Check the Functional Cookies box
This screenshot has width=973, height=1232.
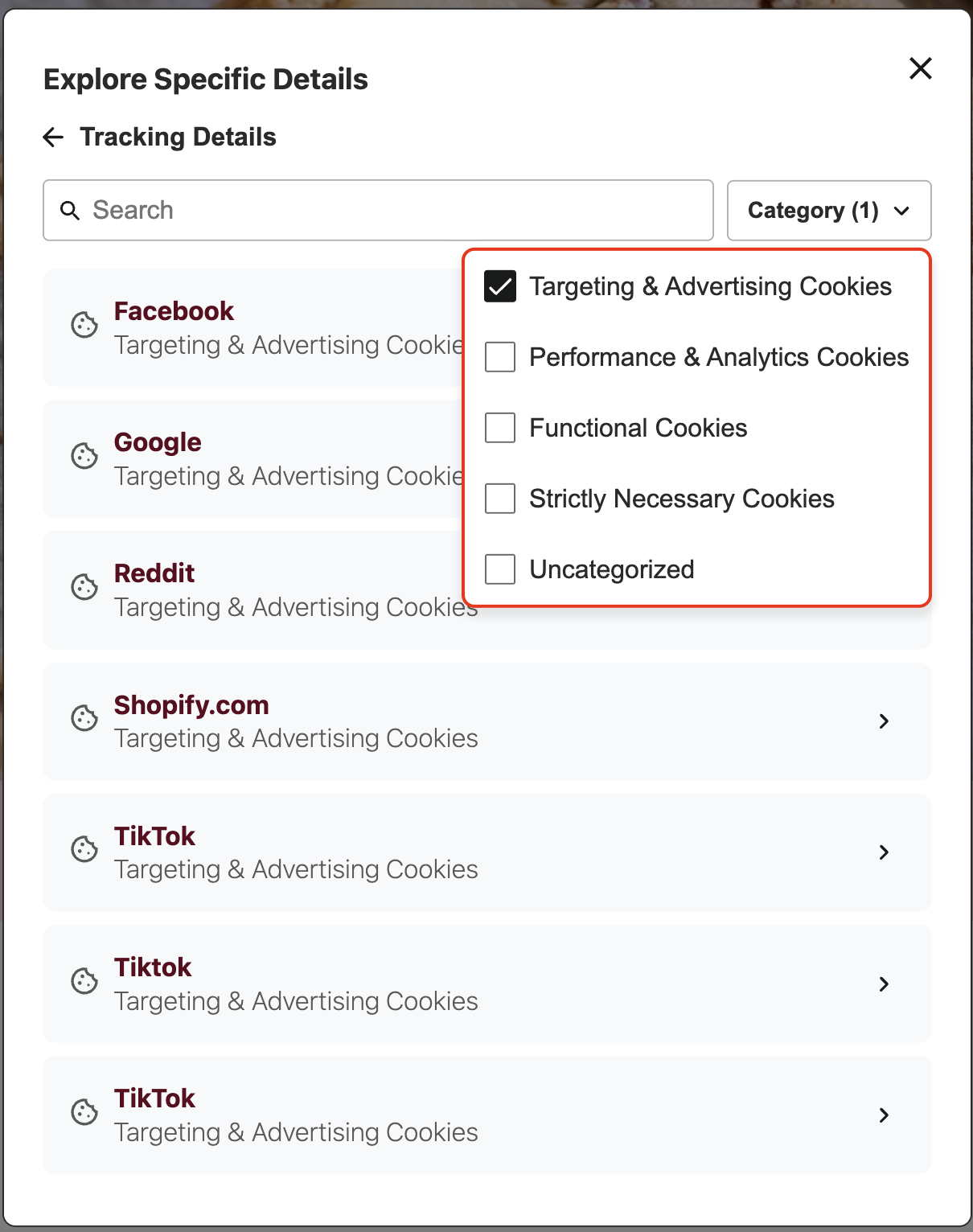pyautogui.click(x=499, y=428)
